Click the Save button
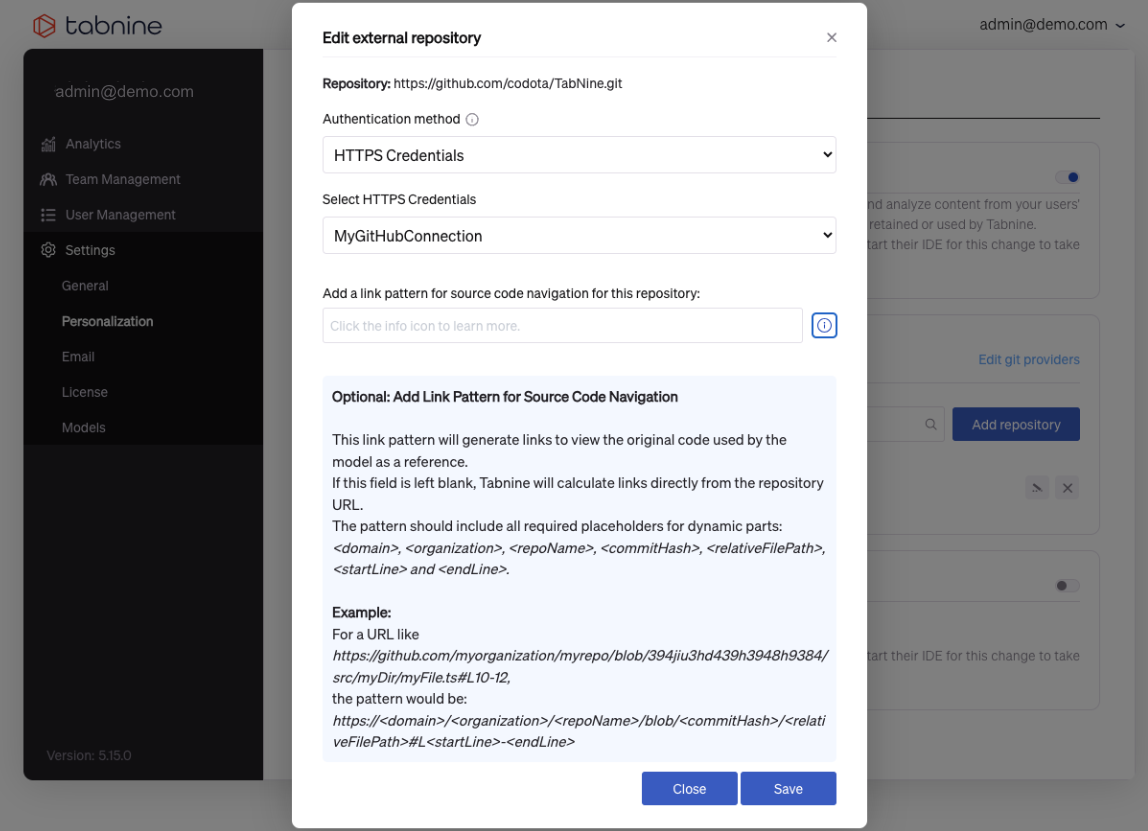This screenshot has height=831, width=1148. pyautogui.click(x=788, y=789)
